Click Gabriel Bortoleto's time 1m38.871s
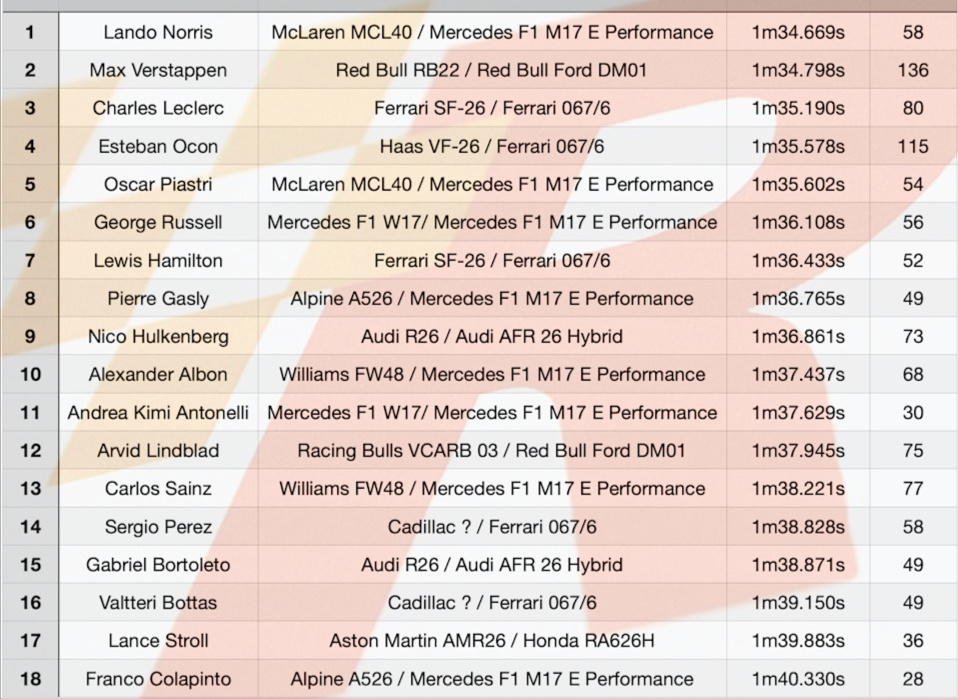 798,564
